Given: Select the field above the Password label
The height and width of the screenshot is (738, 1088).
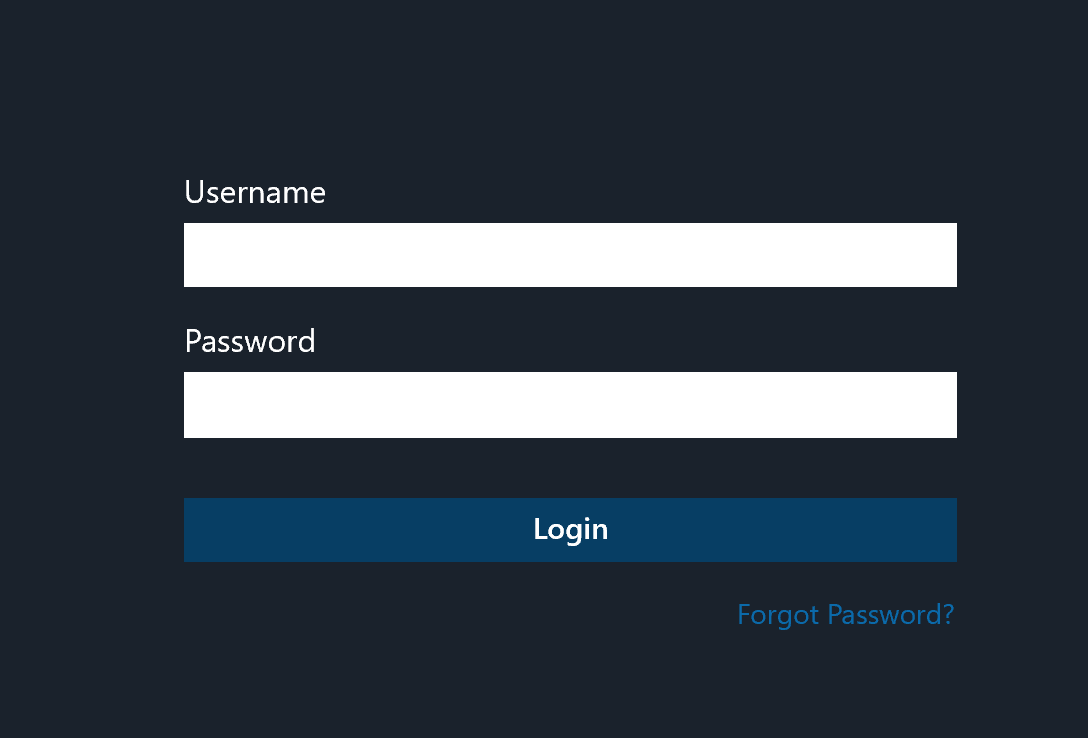Looking at the screenshot, I should coord(570,255).
